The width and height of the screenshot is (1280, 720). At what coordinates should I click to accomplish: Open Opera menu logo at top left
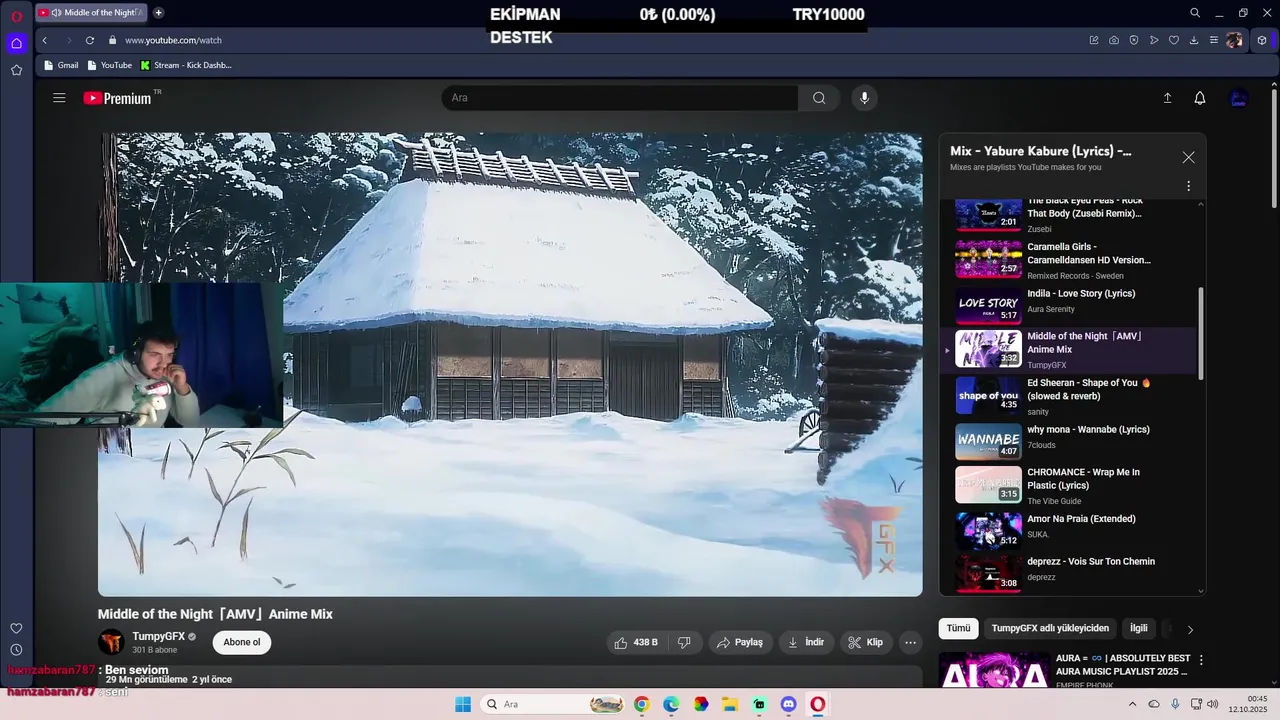(x=16, y=16)
